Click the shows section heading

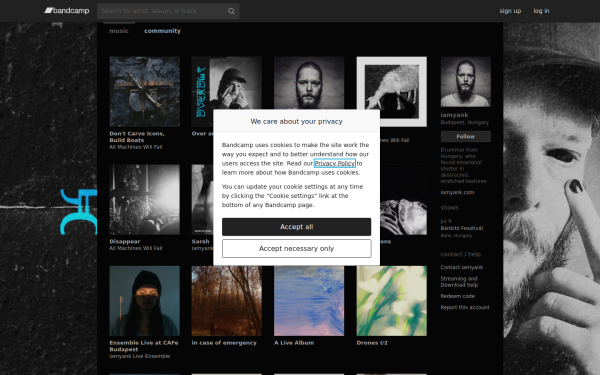pyautogui.click(x=450, y=207)
